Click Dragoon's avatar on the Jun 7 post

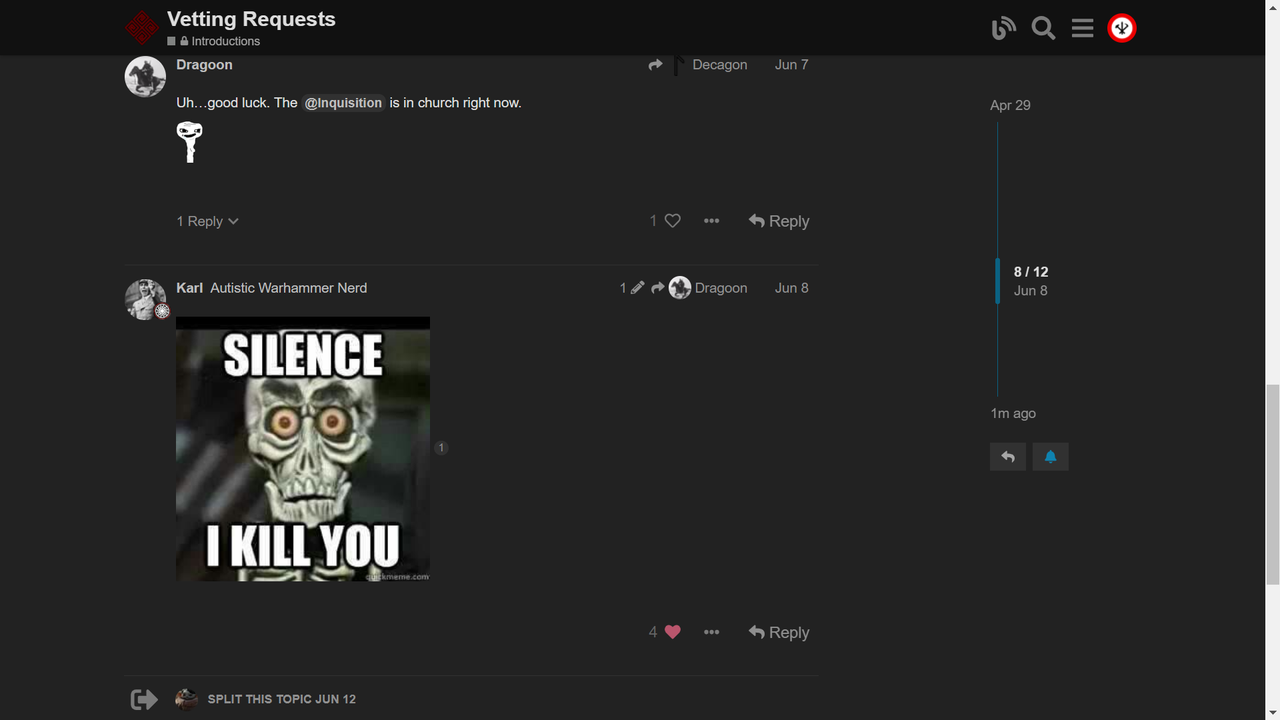145,76
